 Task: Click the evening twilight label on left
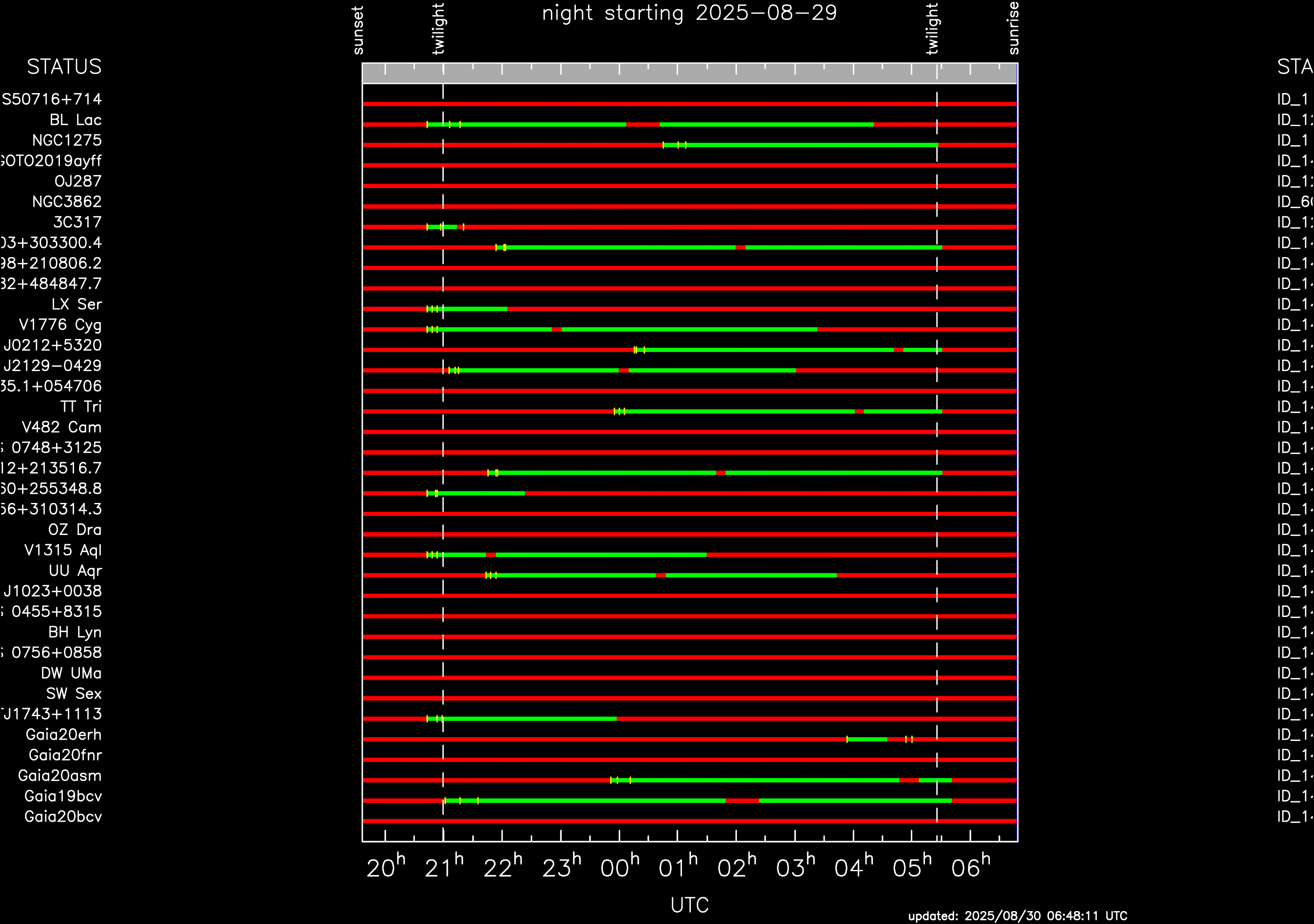coord(439,29)
